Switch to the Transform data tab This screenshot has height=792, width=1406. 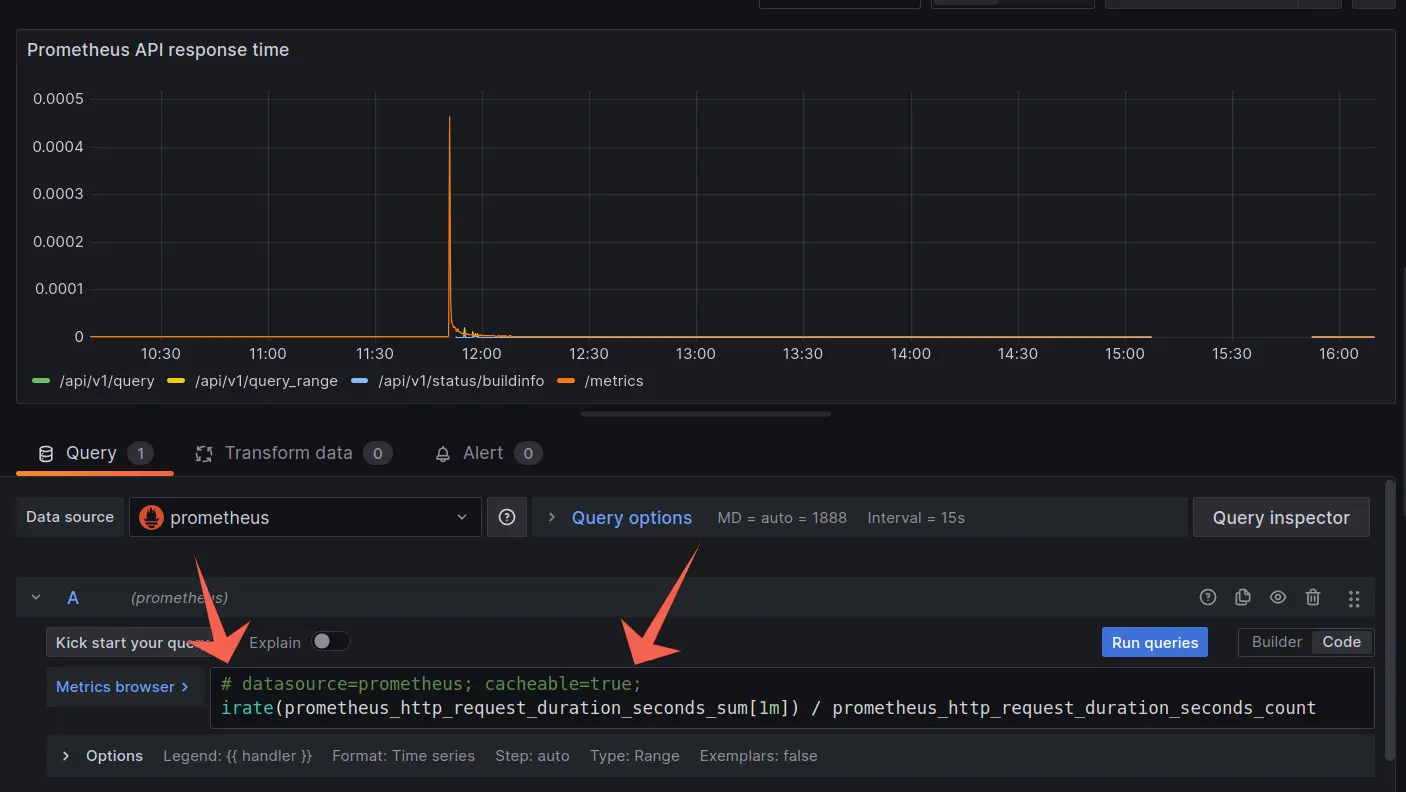(292, 453)
